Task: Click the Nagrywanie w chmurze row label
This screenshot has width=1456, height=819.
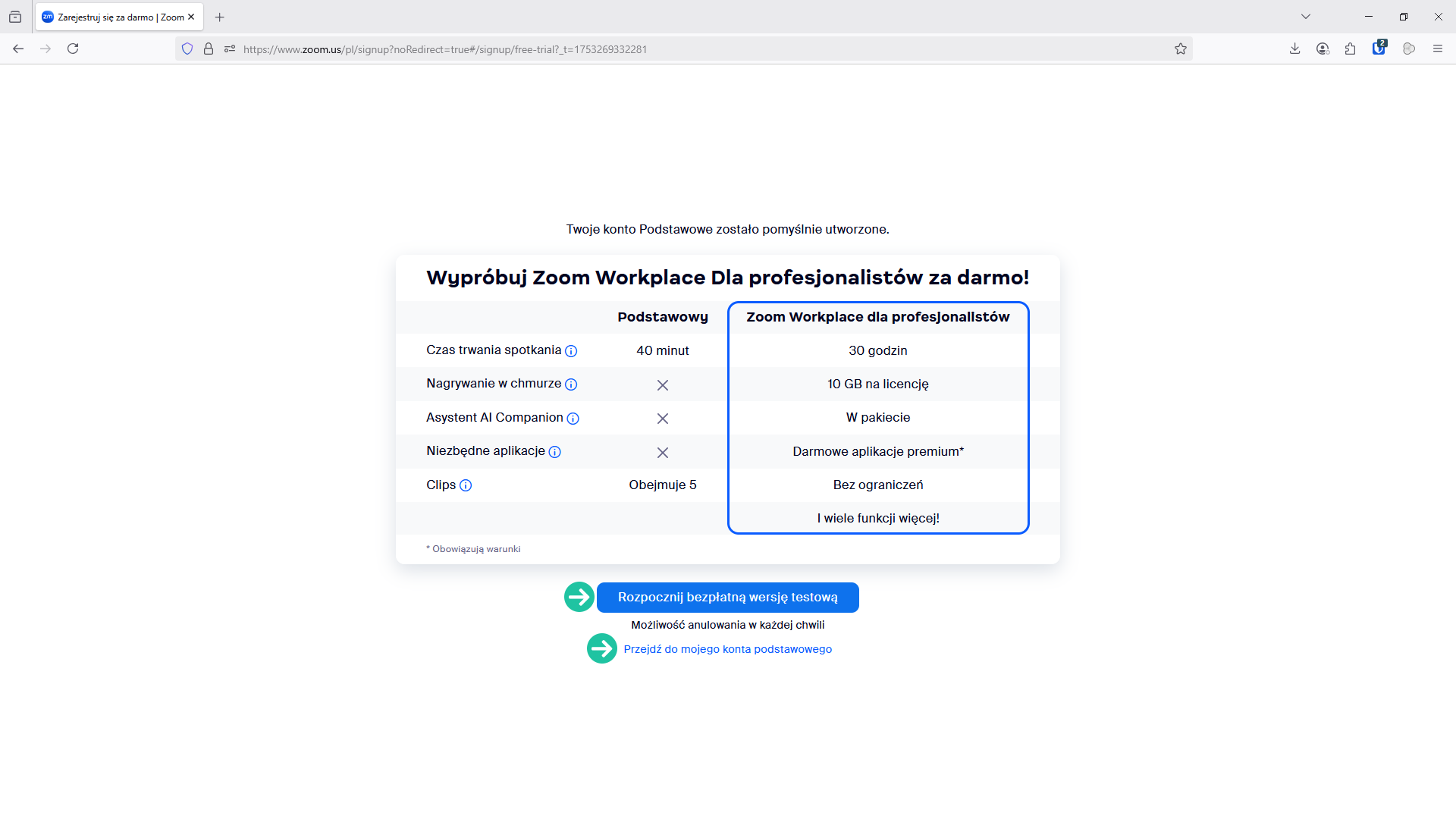Action: (x=494, y=384)
